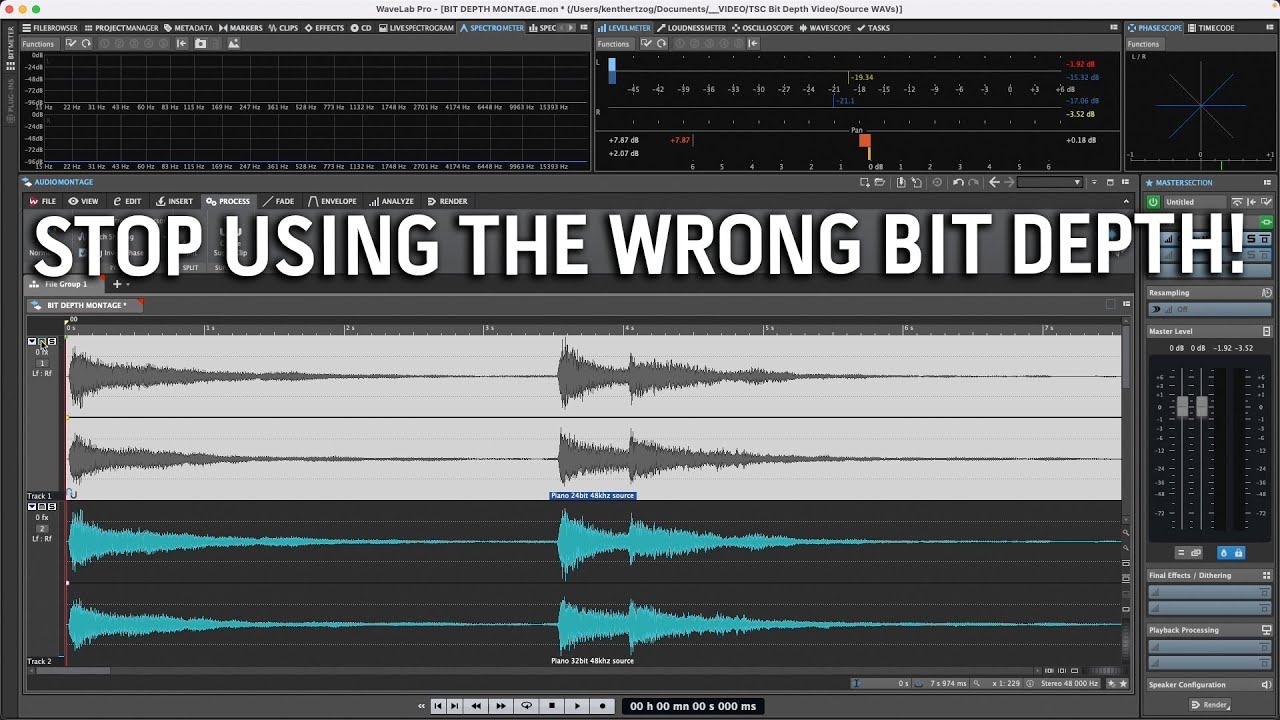The height and width of the screenshot is (720, 1280).
Task: Open the Markers tool window
Action: (x=242, y=28)
